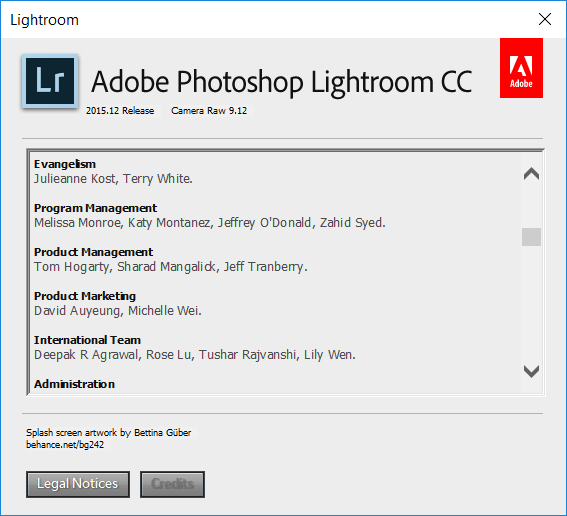
Task: Select the International Team heading
Action: pyautogui.click(x=88, y=340)
